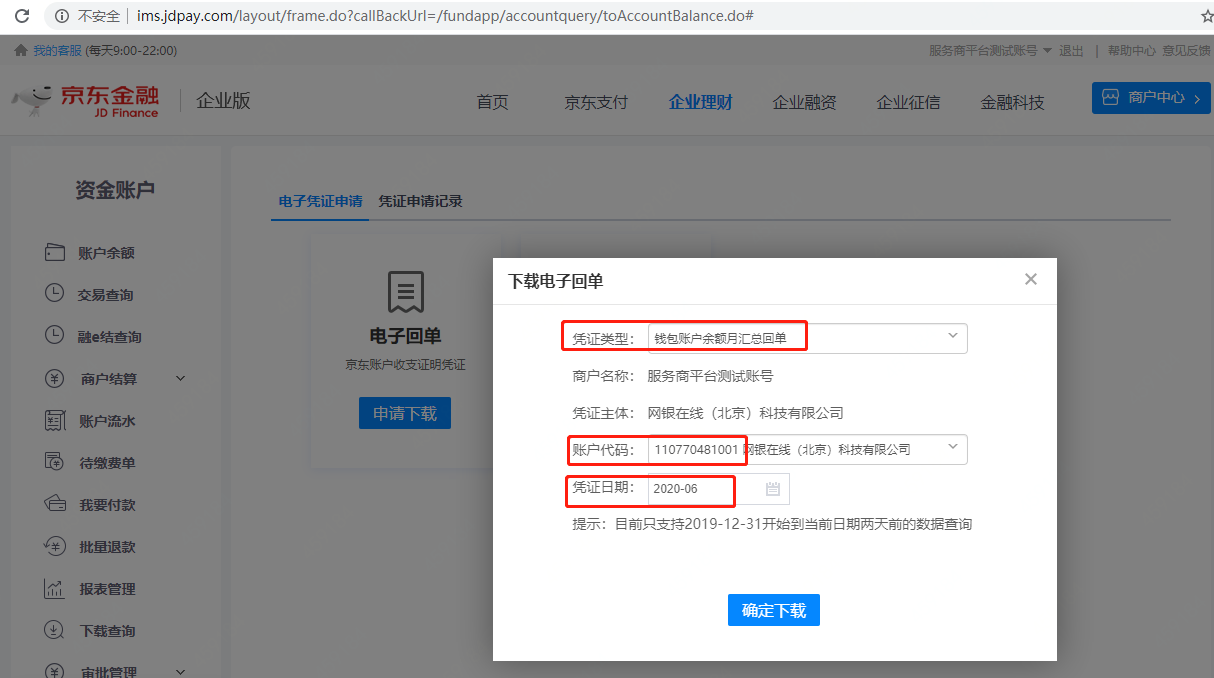
Task: Click the 京东金融 JD Finance logo
Action: 86,100
